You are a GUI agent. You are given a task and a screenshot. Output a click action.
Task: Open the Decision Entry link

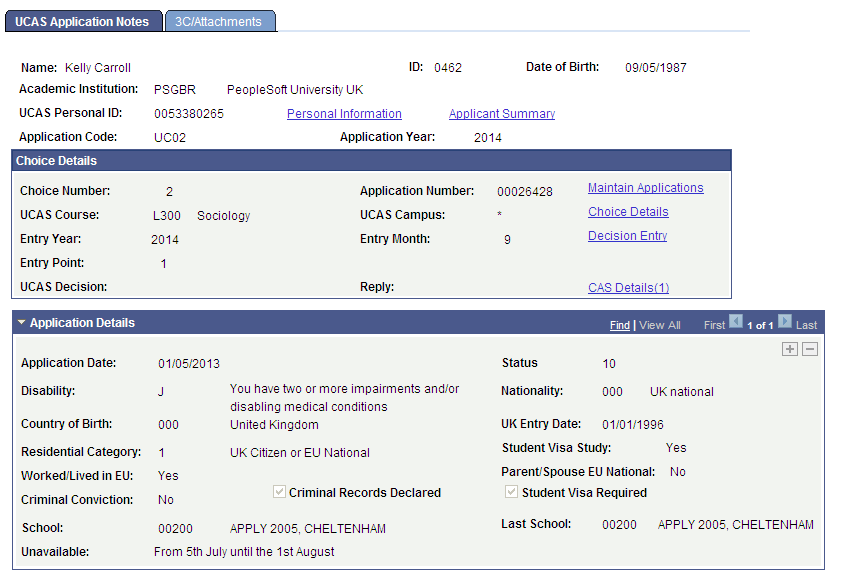coord(628,236)
